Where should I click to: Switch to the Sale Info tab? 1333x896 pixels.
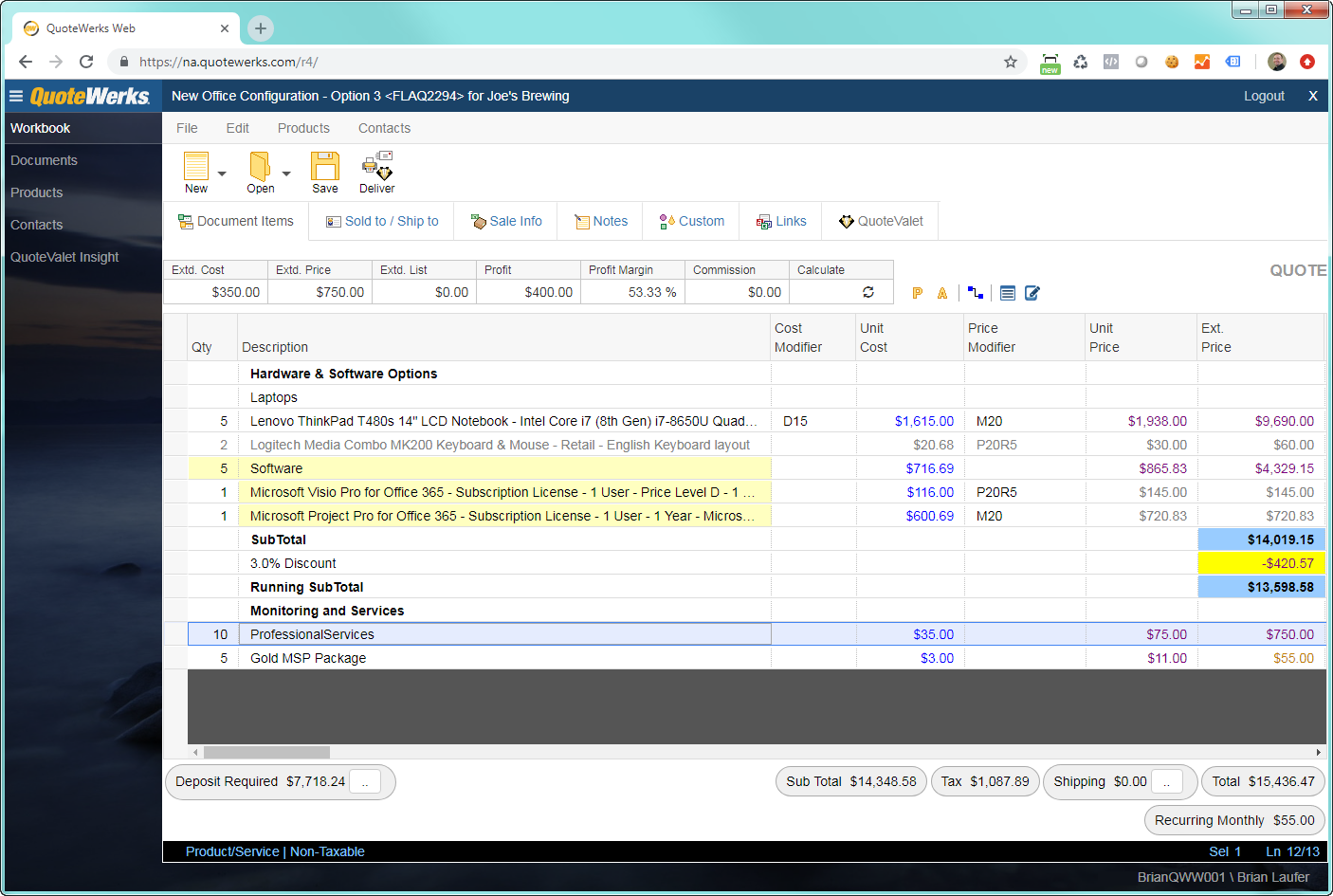[x=507, y=221]
